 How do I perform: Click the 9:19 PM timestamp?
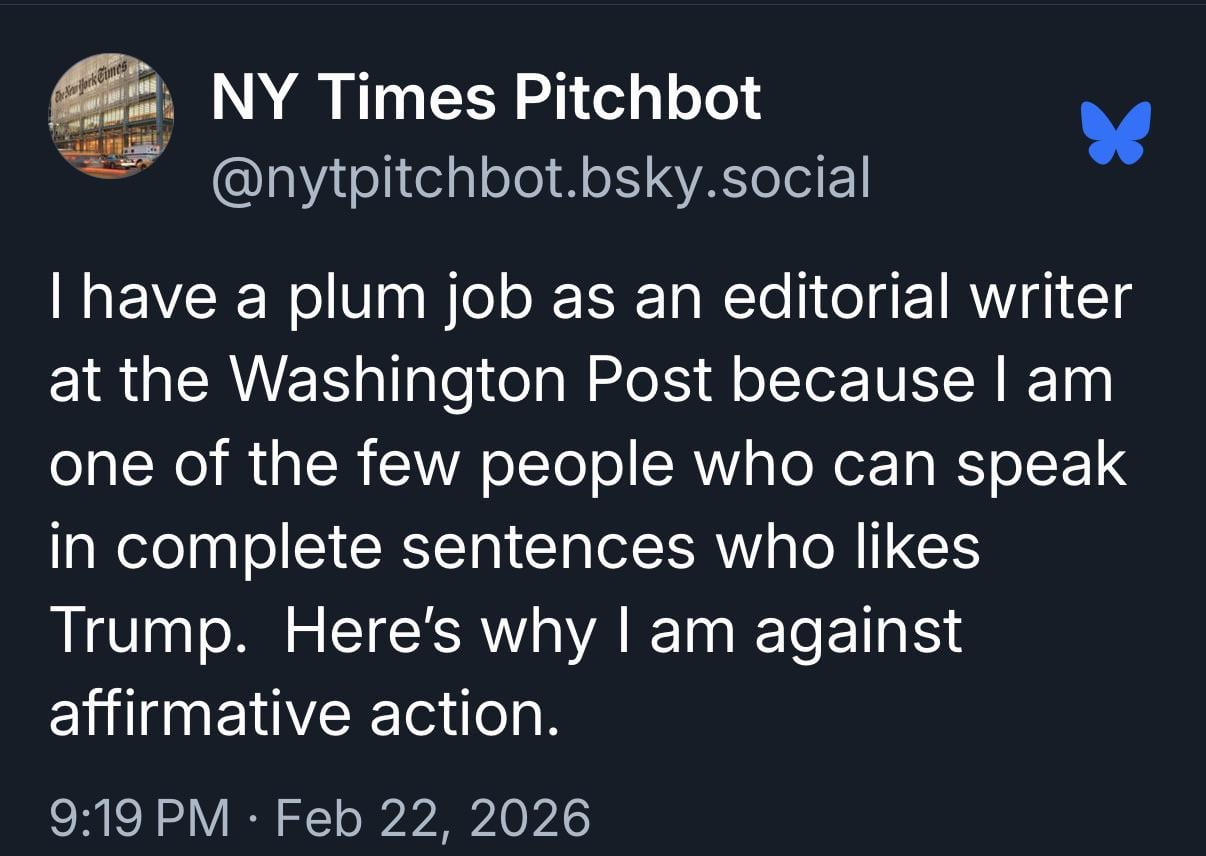pos(139,817)
